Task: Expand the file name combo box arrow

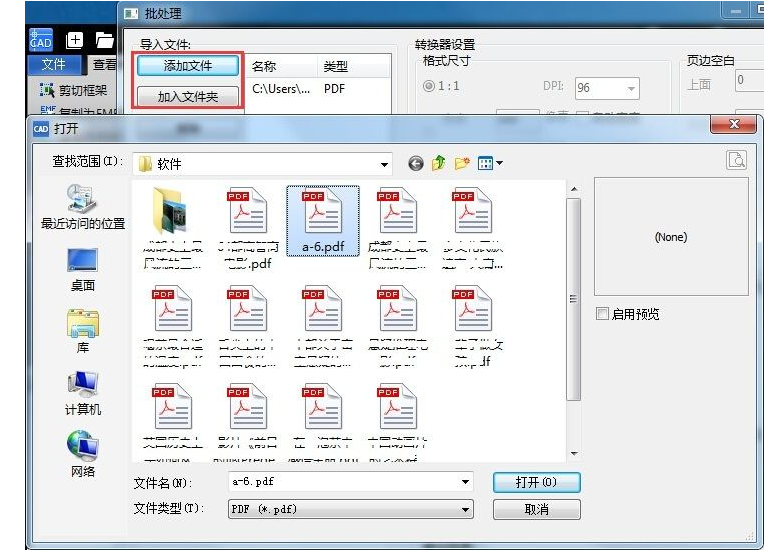Action: coord(466,483)
